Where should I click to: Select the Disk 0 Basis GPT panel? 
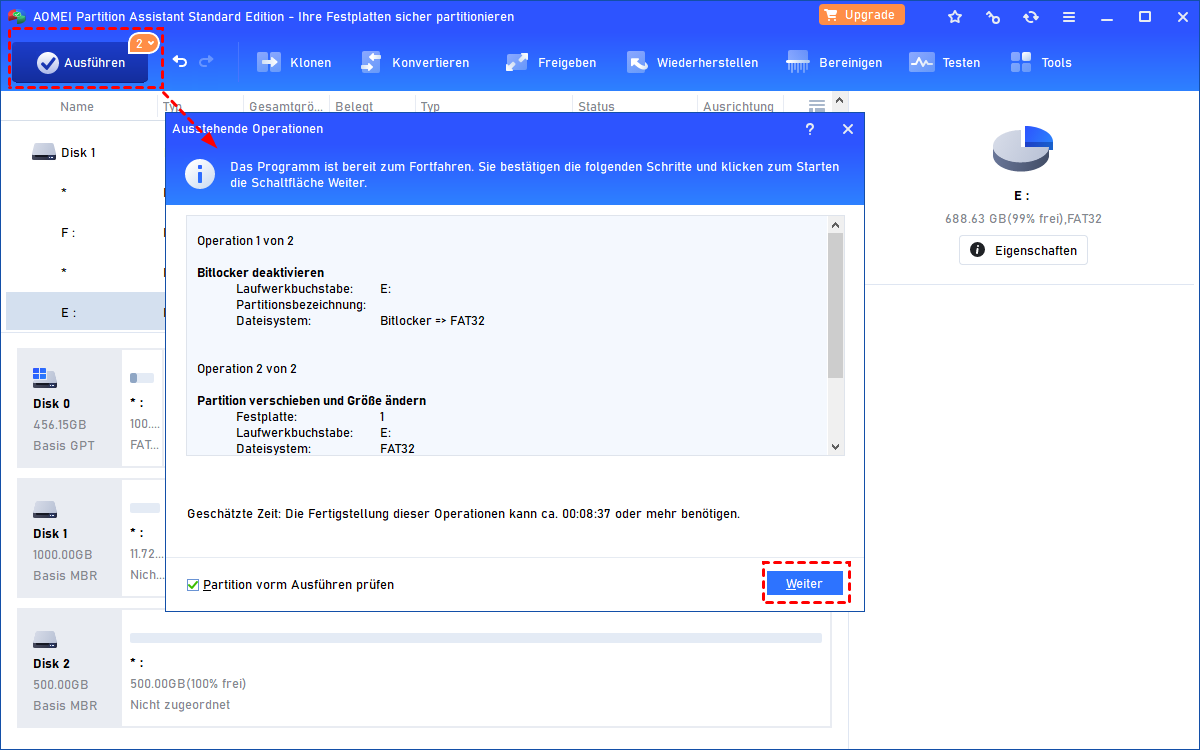tap(70, 408)
